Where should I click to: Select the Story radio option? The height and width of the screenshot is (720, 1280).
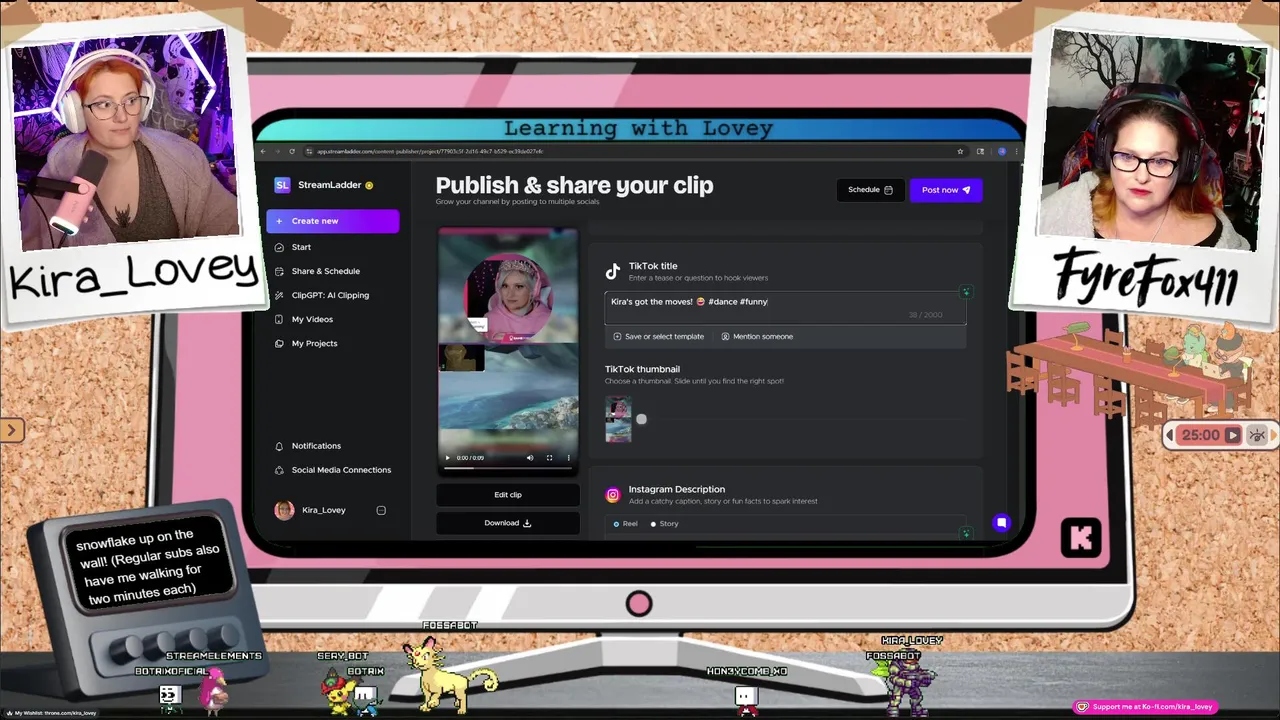pyautogui.click(x=653, y=524)
